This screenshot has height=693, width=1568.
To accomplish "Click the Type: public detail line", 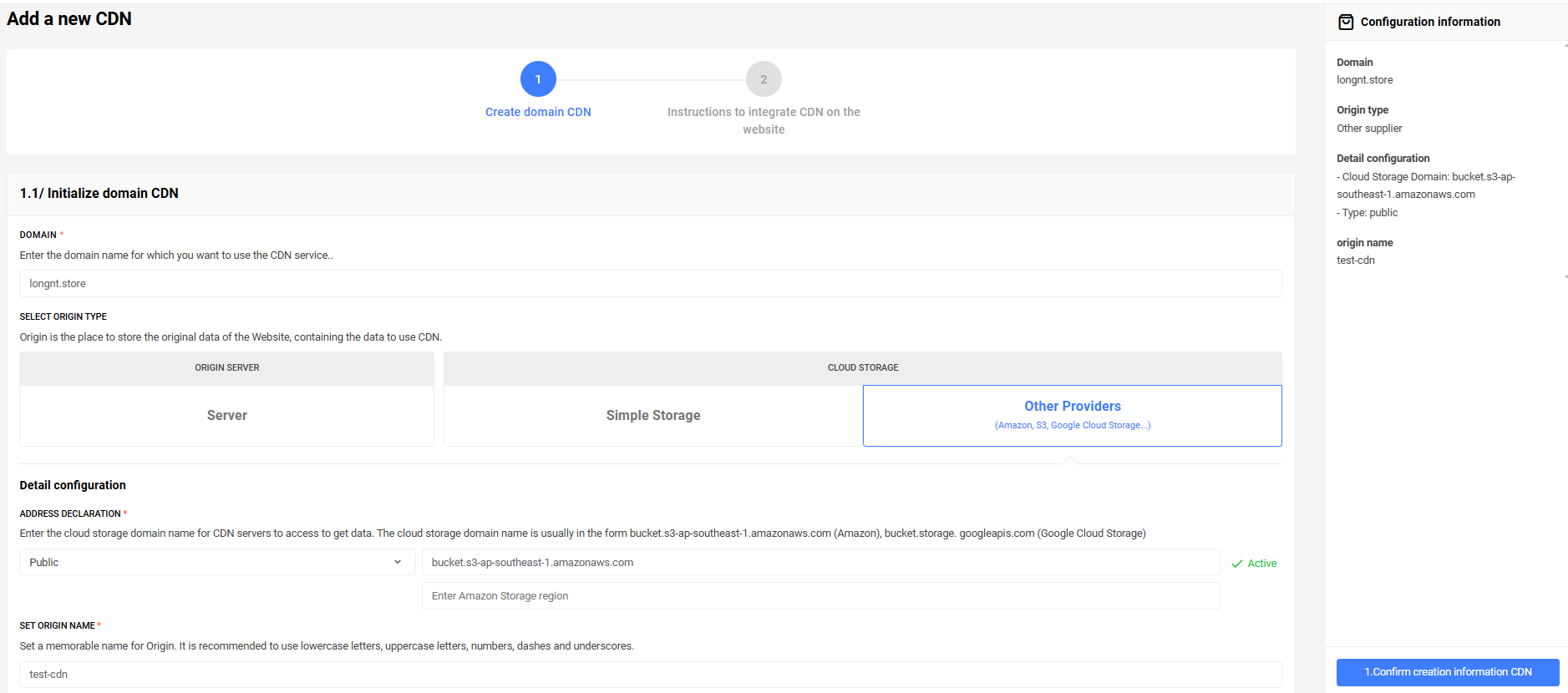I will click(1368, 213).
